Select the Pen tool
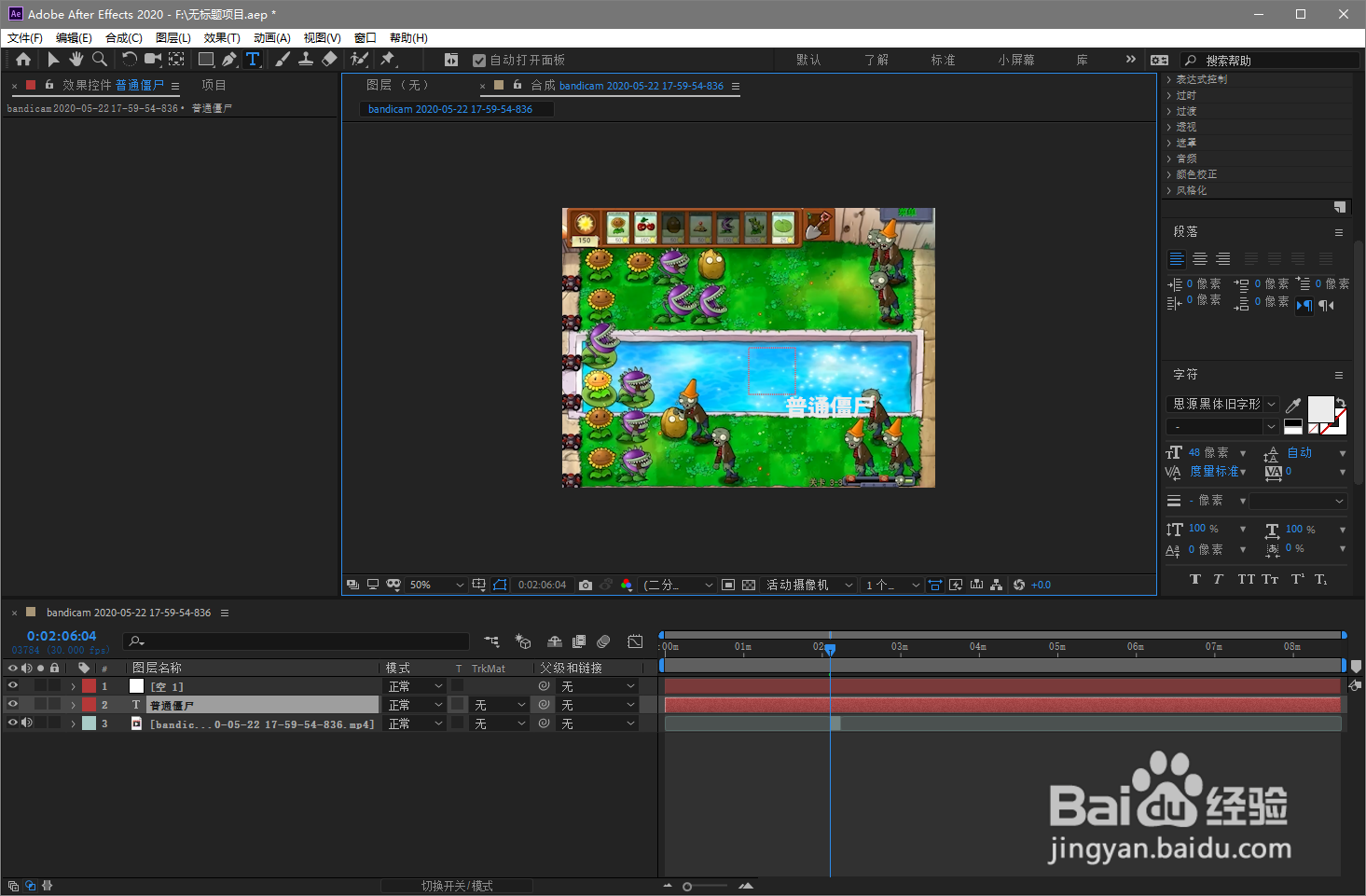 tap(229, 60)
